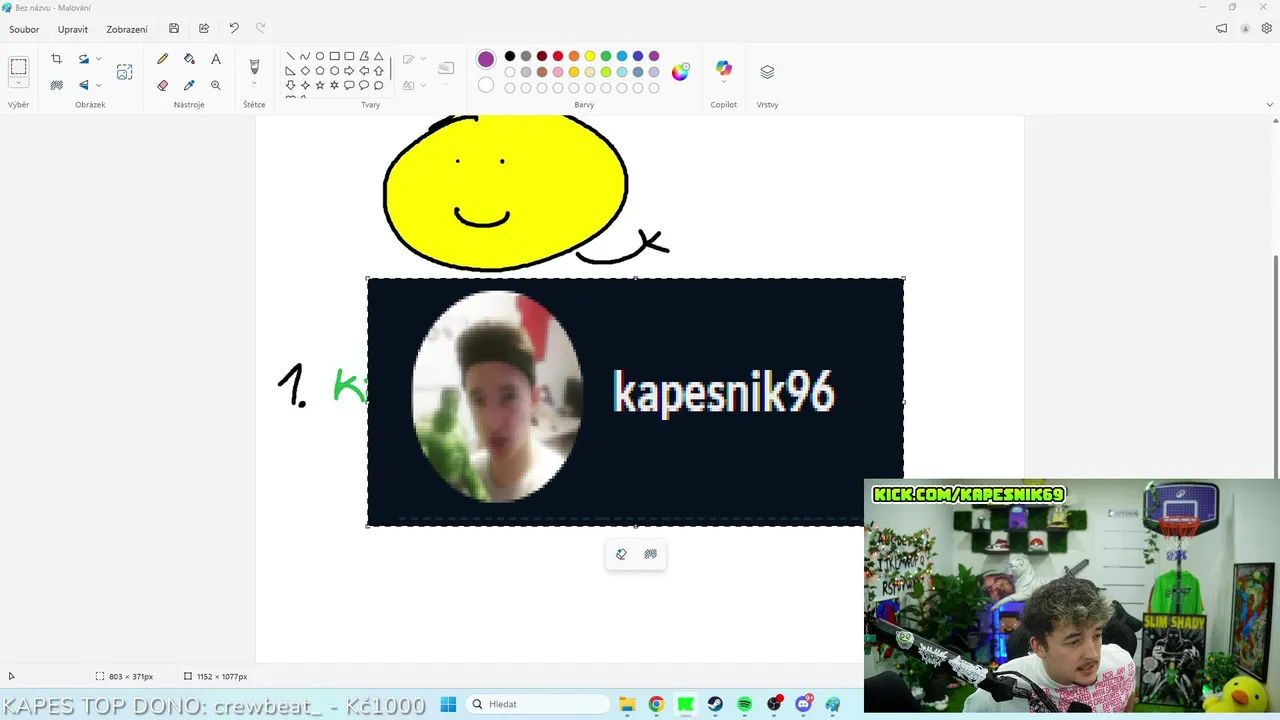Screen dimensions: 1280x720
Task: Open the Soubor menu
Action: [24, 29]
